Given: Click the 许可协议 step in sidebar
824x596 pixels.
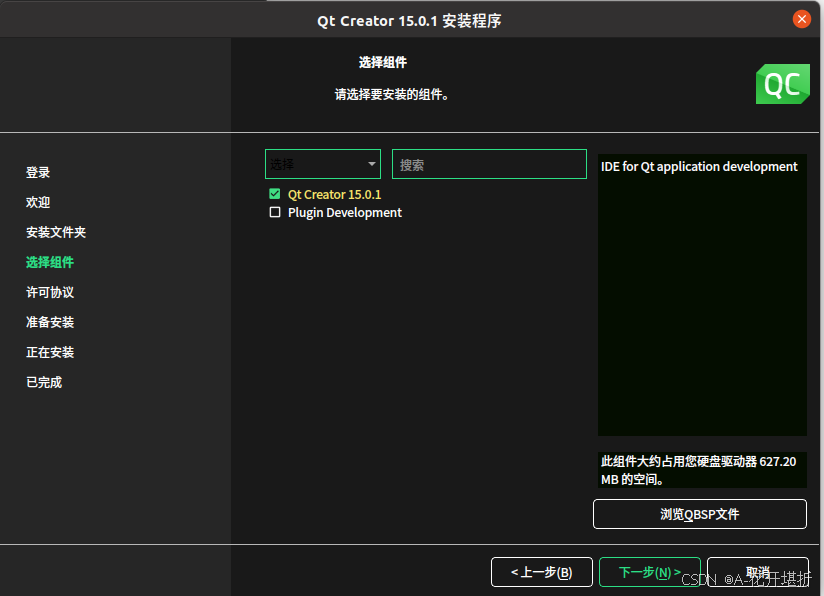Looking at the screenshot, I should (50, 292).
